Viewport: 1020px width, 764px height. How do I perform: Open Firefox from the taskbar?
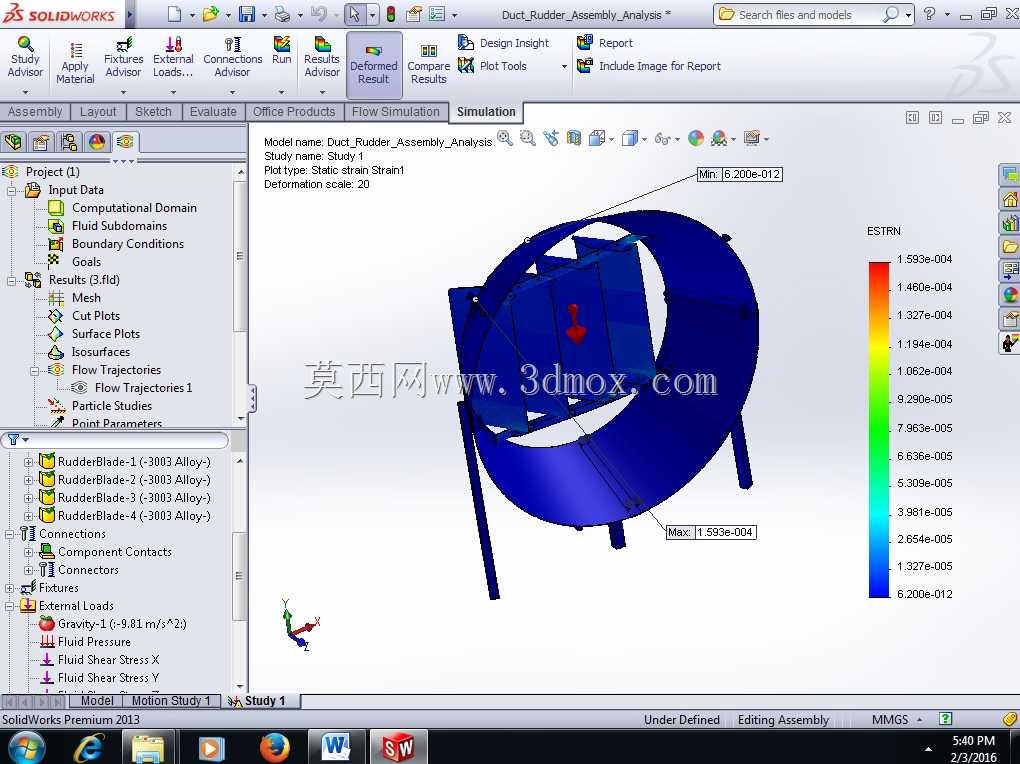[x=274, y=748]
